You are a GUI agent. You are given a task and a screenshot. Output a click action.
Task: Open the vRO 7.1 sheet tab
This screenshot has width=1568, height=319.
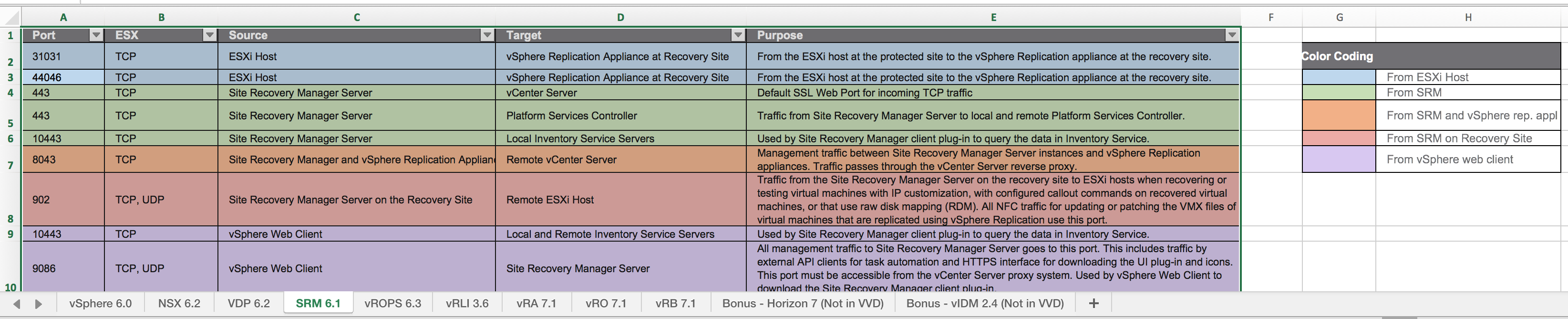(606, 303)
